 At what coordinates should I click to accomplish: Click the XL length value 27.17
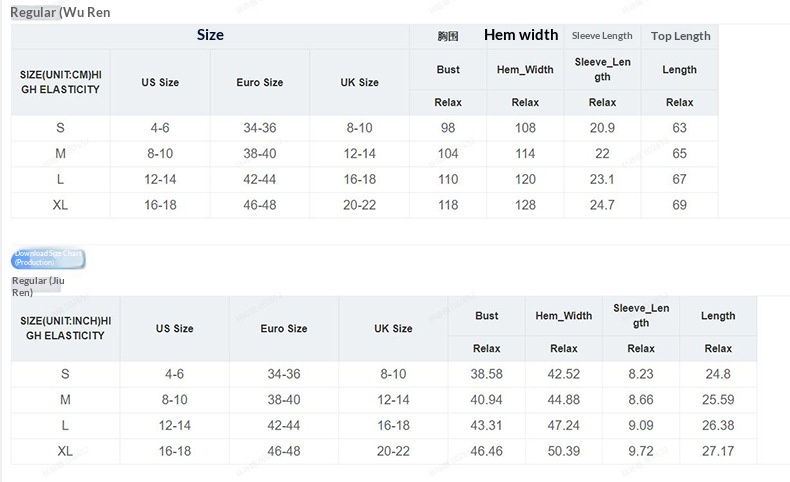pos(718,451)
